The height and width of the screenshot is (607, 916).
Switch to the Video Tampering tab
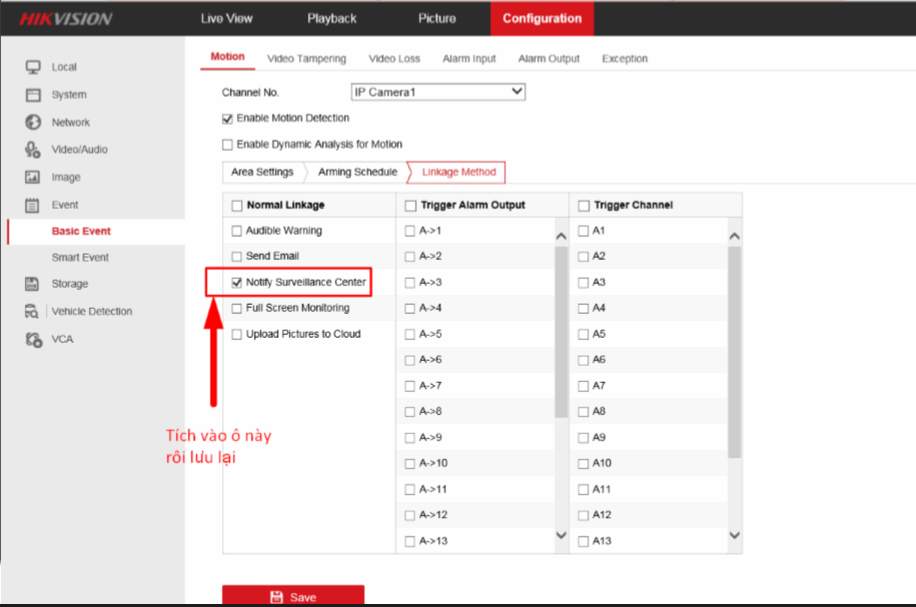pyautogui.click(x=306, y=59)
